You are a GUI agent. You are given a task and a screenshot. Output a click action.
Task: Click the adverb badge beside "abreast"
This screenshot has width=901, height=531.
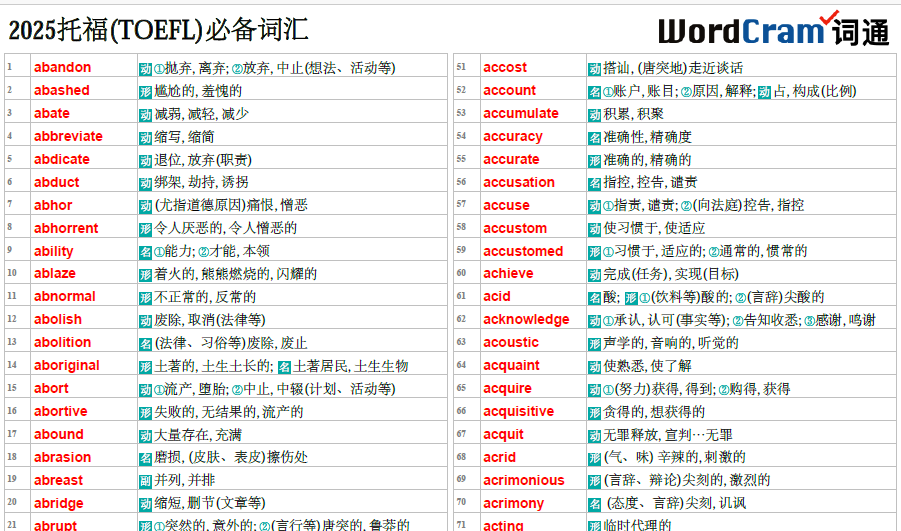point(146,480)
